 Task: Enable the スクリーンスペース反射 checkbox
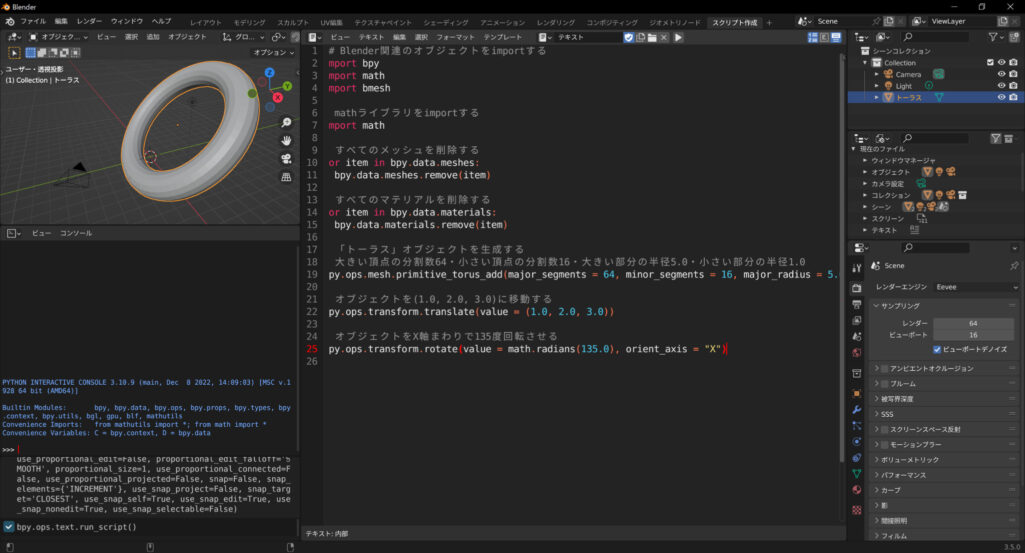coord(885,429)
